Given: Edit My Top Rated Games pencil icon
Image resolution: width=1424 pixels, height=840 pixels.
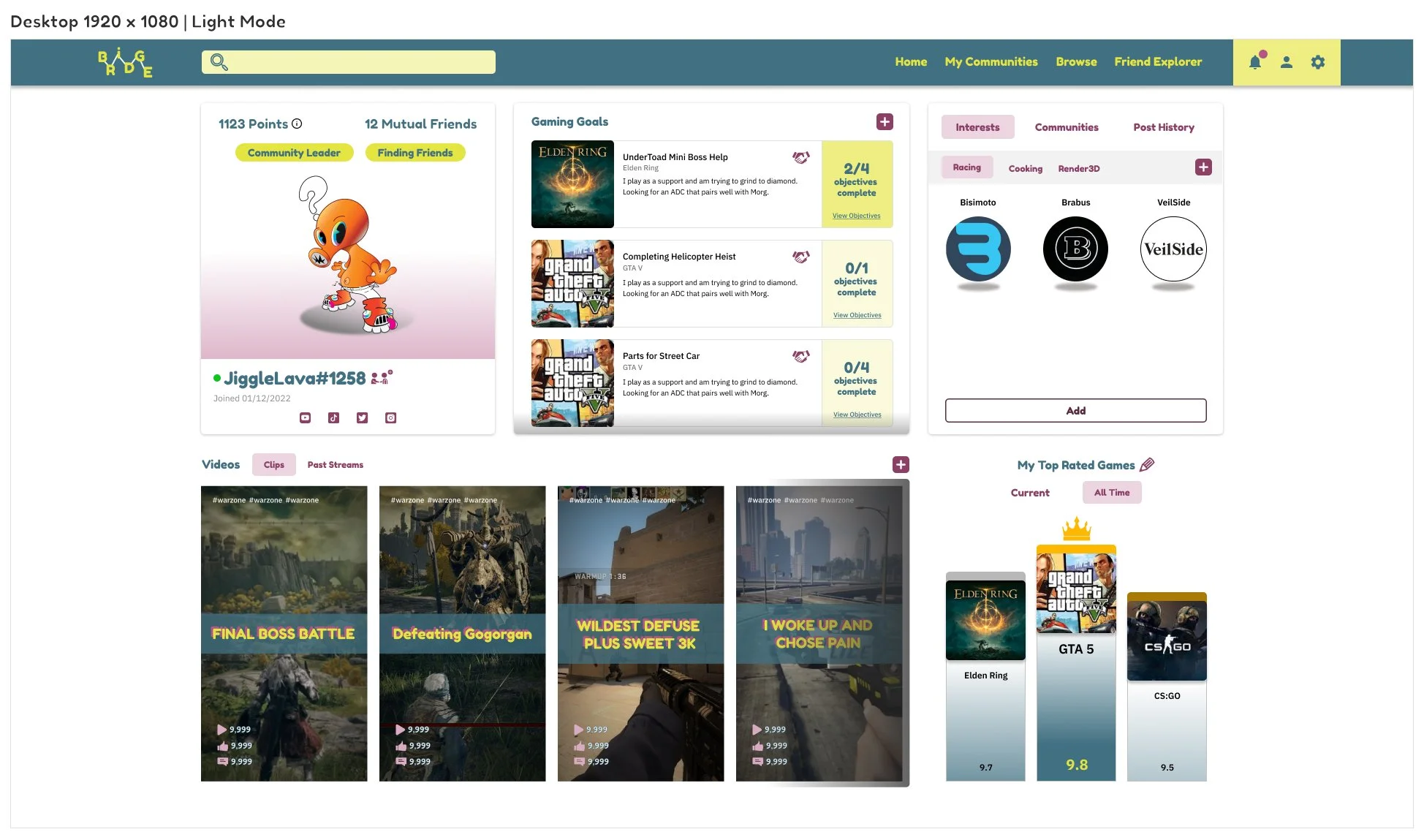Looking at the screenshot, I should click(x=1147, y=464).
